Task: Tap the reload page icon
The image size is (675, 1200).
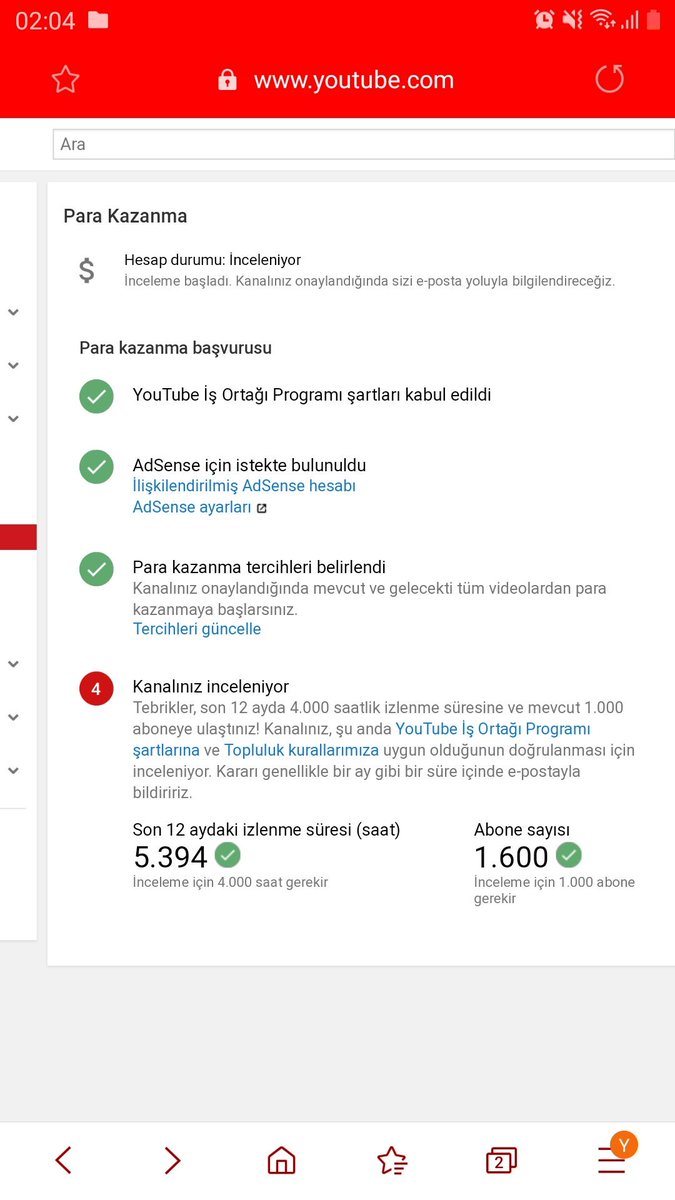Action: pyautogui.click(x=609, y=79)
